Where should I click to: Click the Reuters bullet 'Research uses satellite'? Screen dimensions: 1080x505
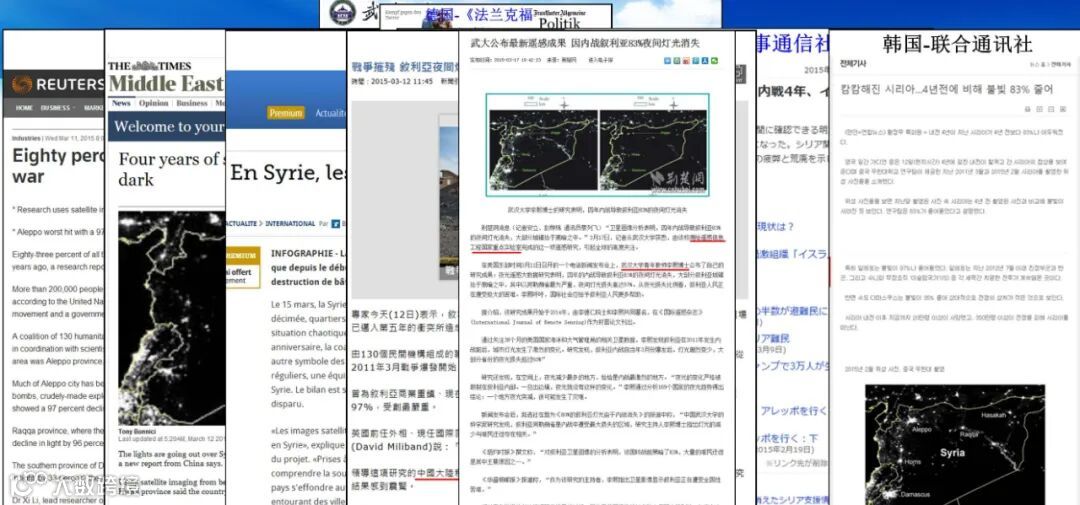pos(59,209)
